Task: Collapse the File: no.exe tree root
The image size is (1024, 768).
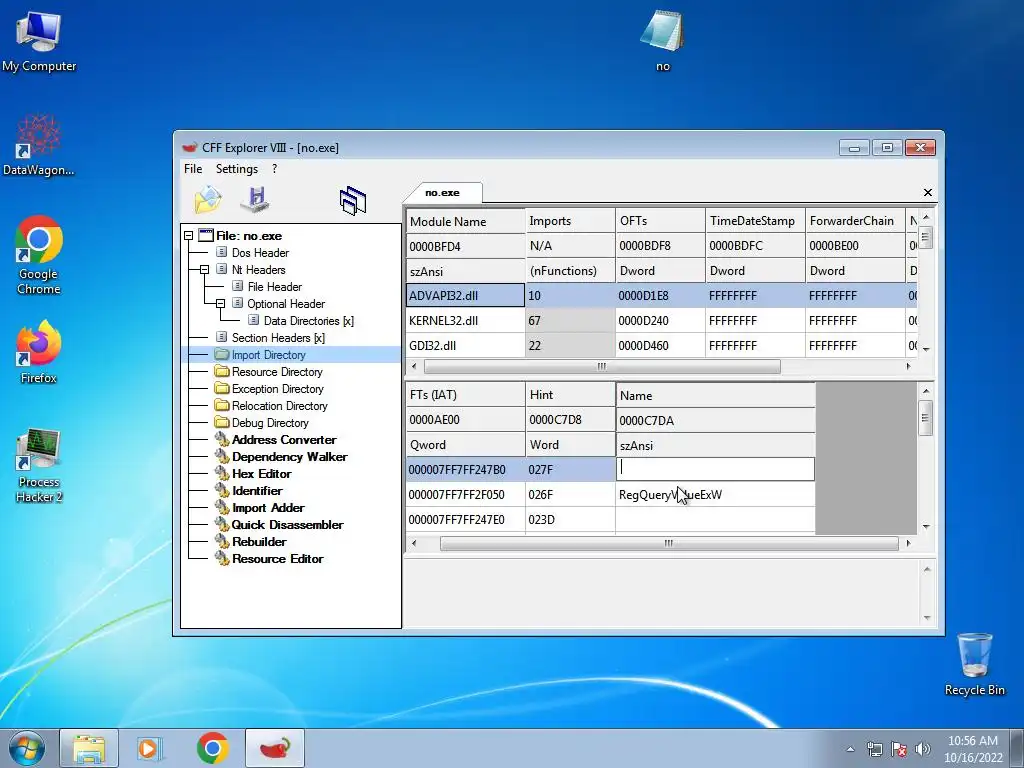Action: coord(189,236)
